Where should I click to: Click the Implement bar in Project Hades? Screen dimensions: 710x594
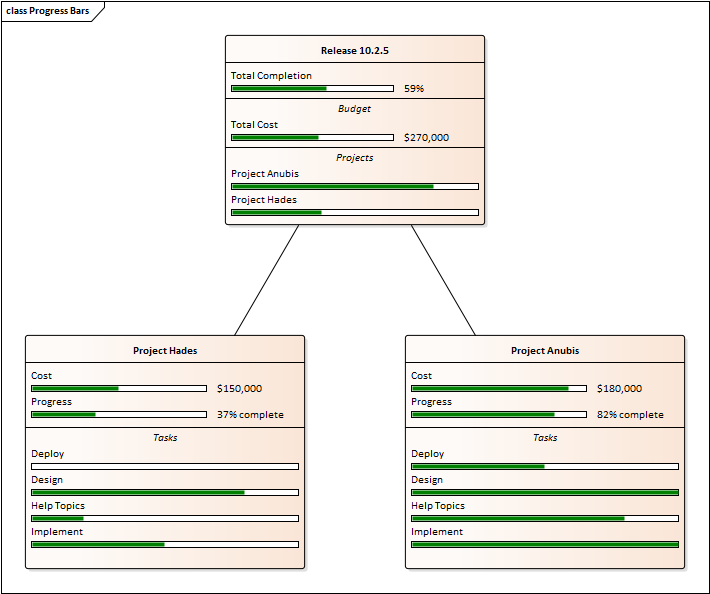(165, 544)
